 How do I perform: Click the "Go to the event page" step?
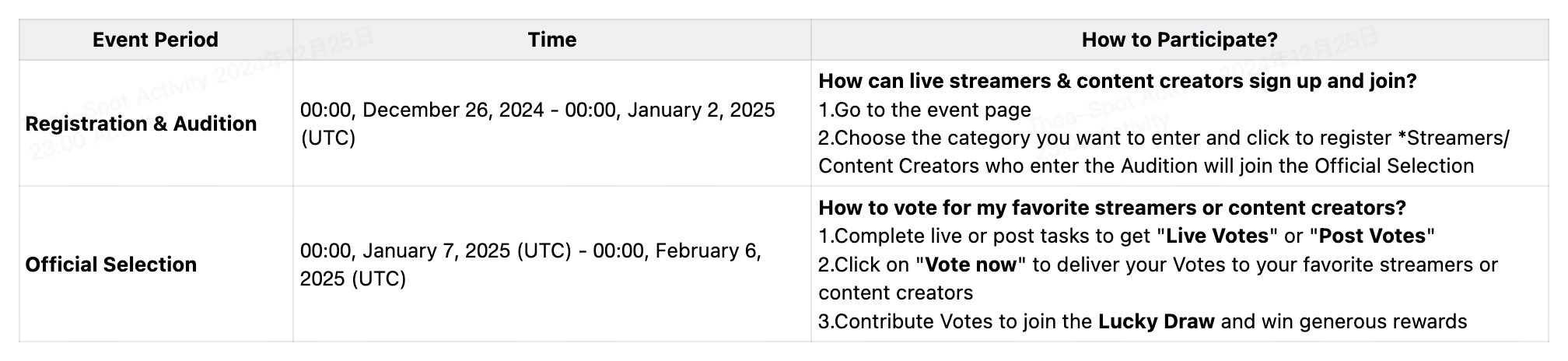pos(932,110)
